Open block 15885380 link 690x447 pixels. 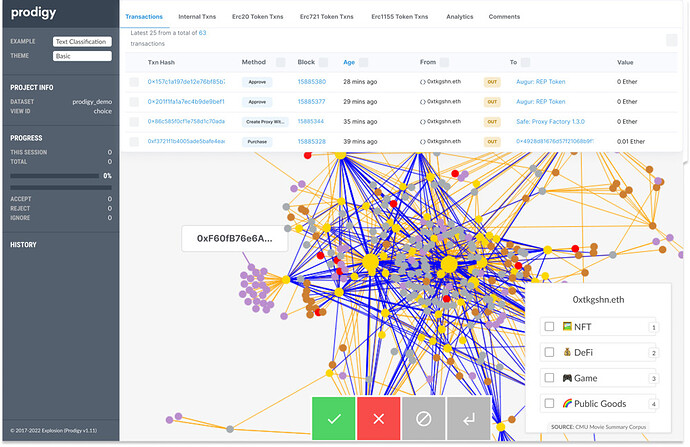coord(312,82)
